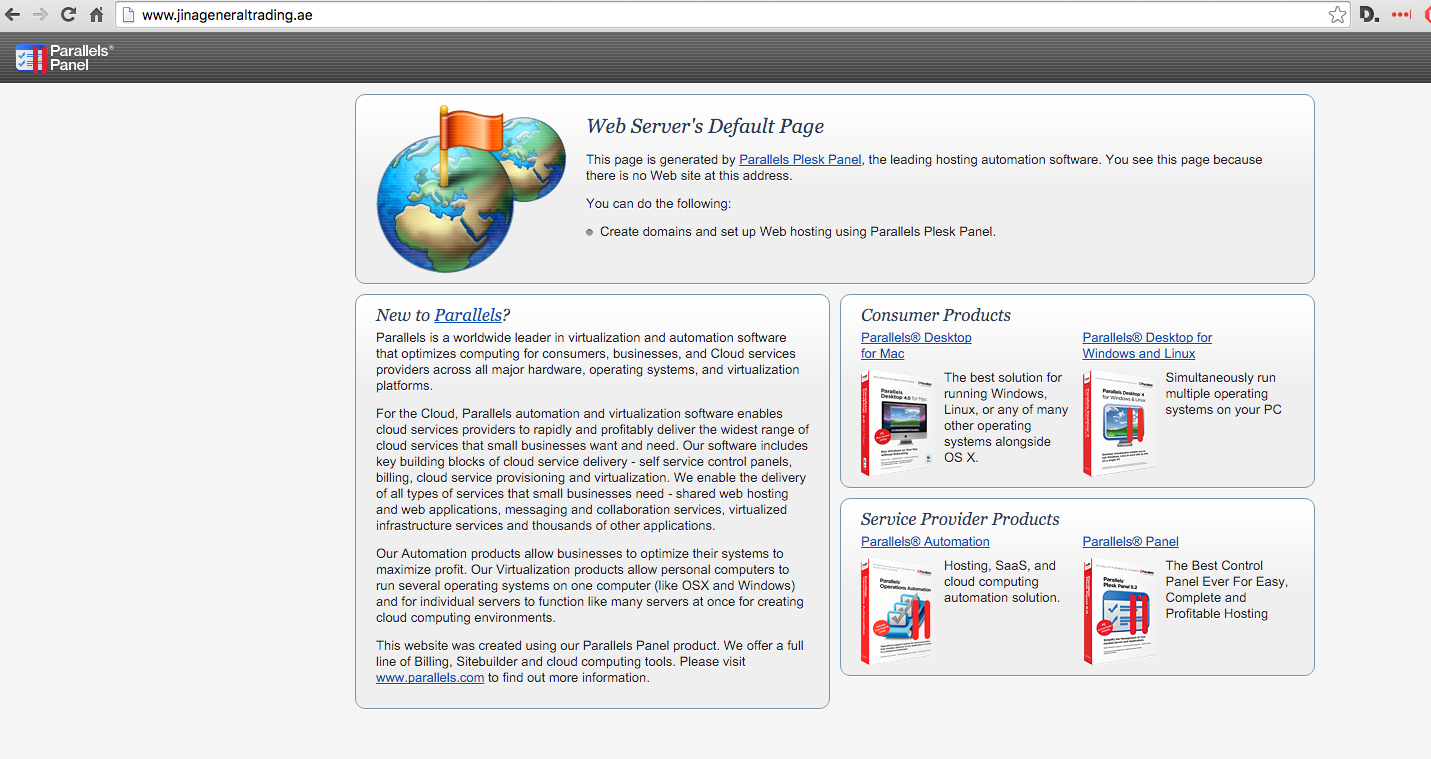This screenshot has width=1431, height=759.
Task: Open the Parallels Automation link
Action: 925,542
